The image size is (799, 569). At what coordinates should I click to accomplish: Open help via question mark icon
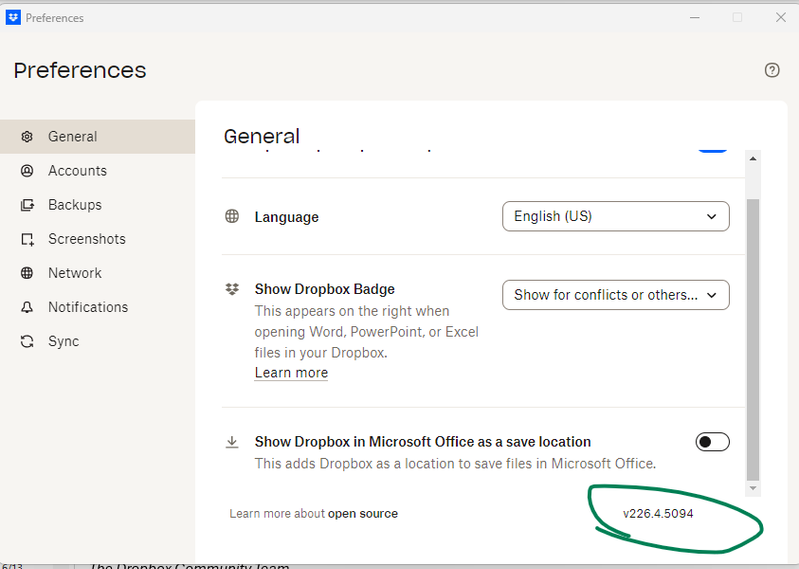(x=772, y=70)
